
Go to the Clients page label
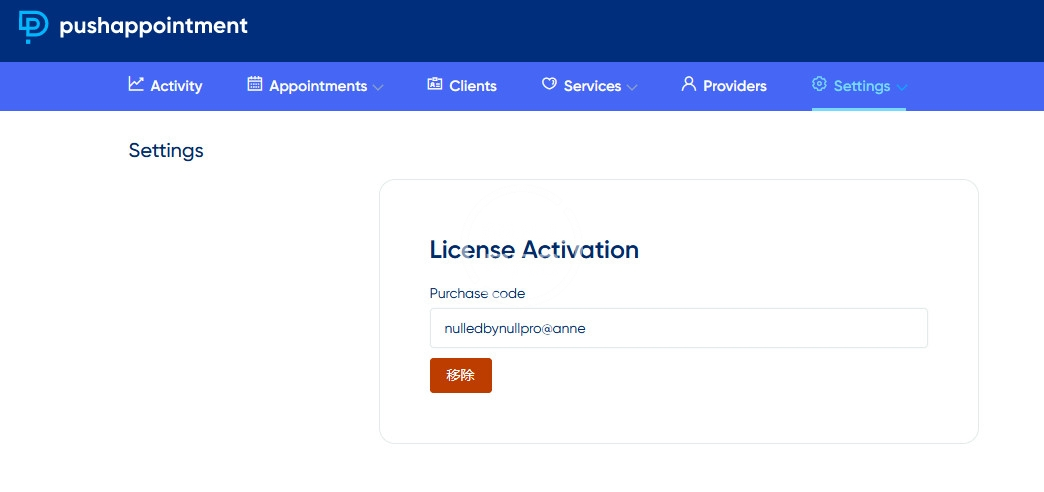473,86
